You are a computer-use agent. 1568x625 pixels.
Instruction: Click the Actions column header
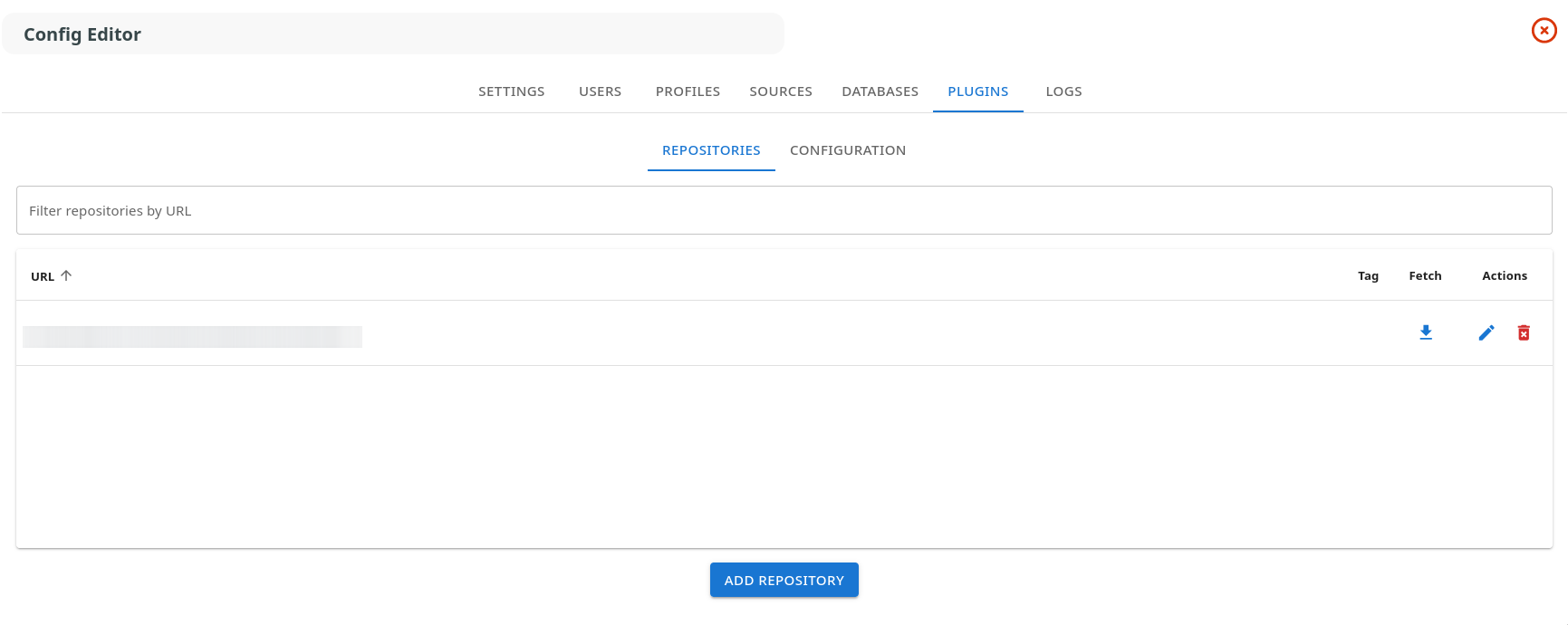coord(1505,275)
